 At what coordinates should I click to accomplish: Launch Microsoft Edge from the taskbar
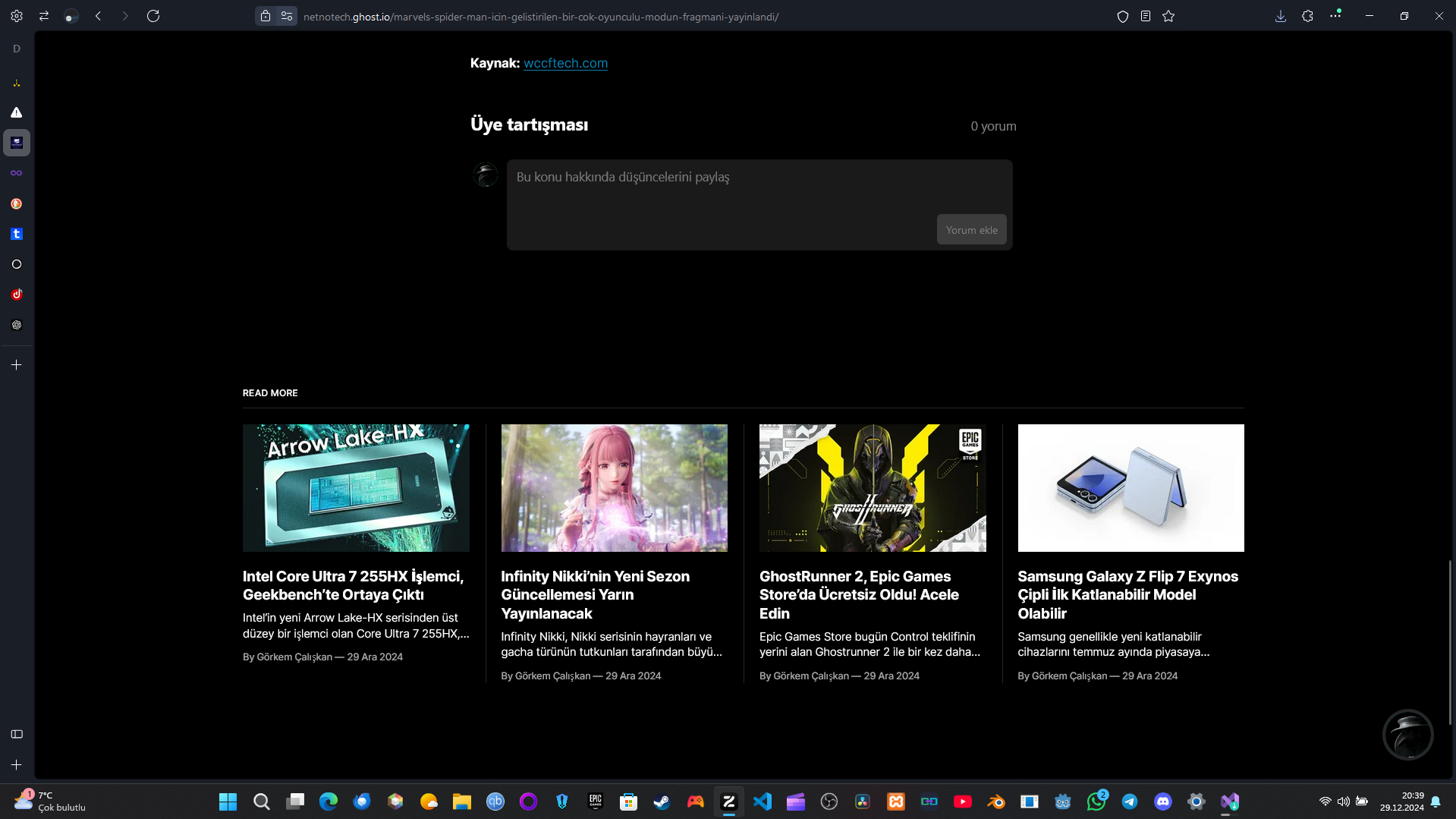coord(329,802)
